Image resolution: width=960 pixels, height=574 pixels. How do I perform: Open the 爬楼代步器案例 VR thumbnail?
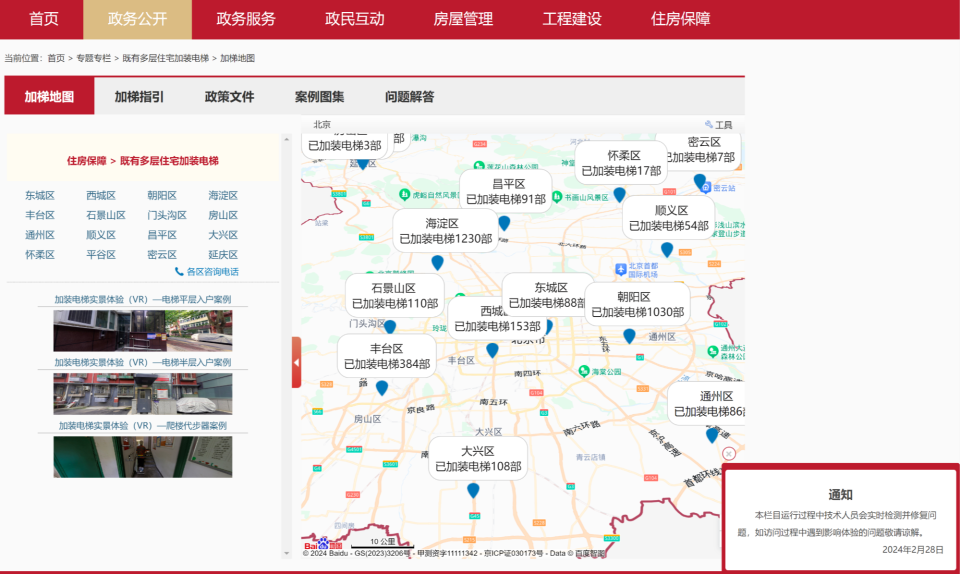coord(143,457)
